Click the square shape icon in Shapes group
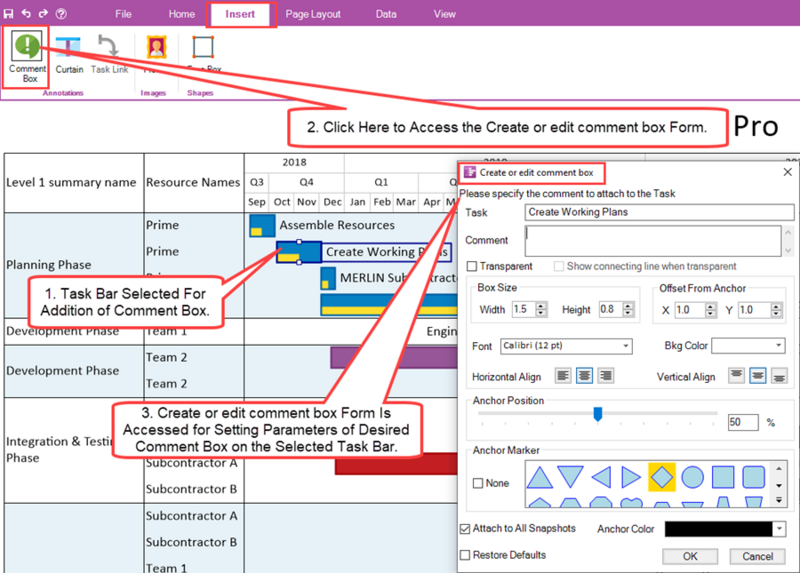The height and width of the screenshot is (573, 800). click(203, 47)
